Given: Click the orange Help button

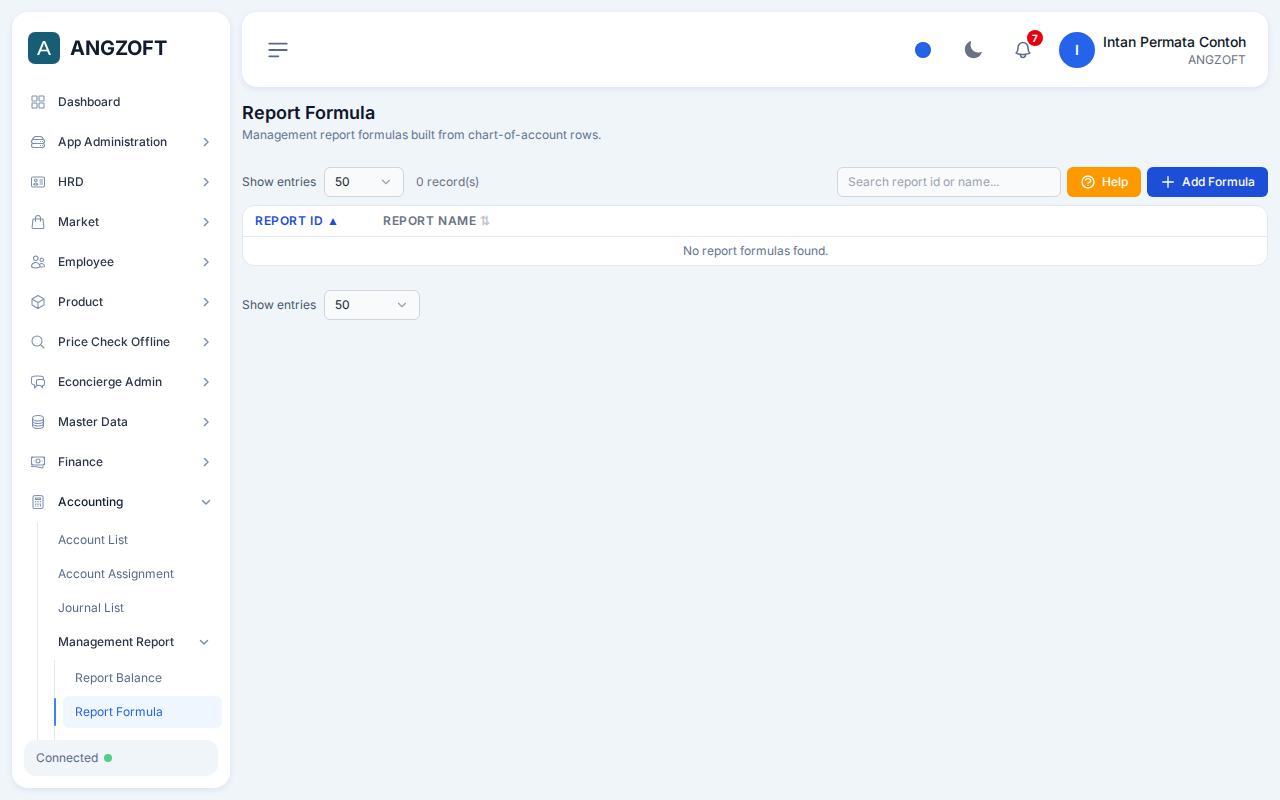Looking at the screenshot, I should click(x=1104, y=182).
